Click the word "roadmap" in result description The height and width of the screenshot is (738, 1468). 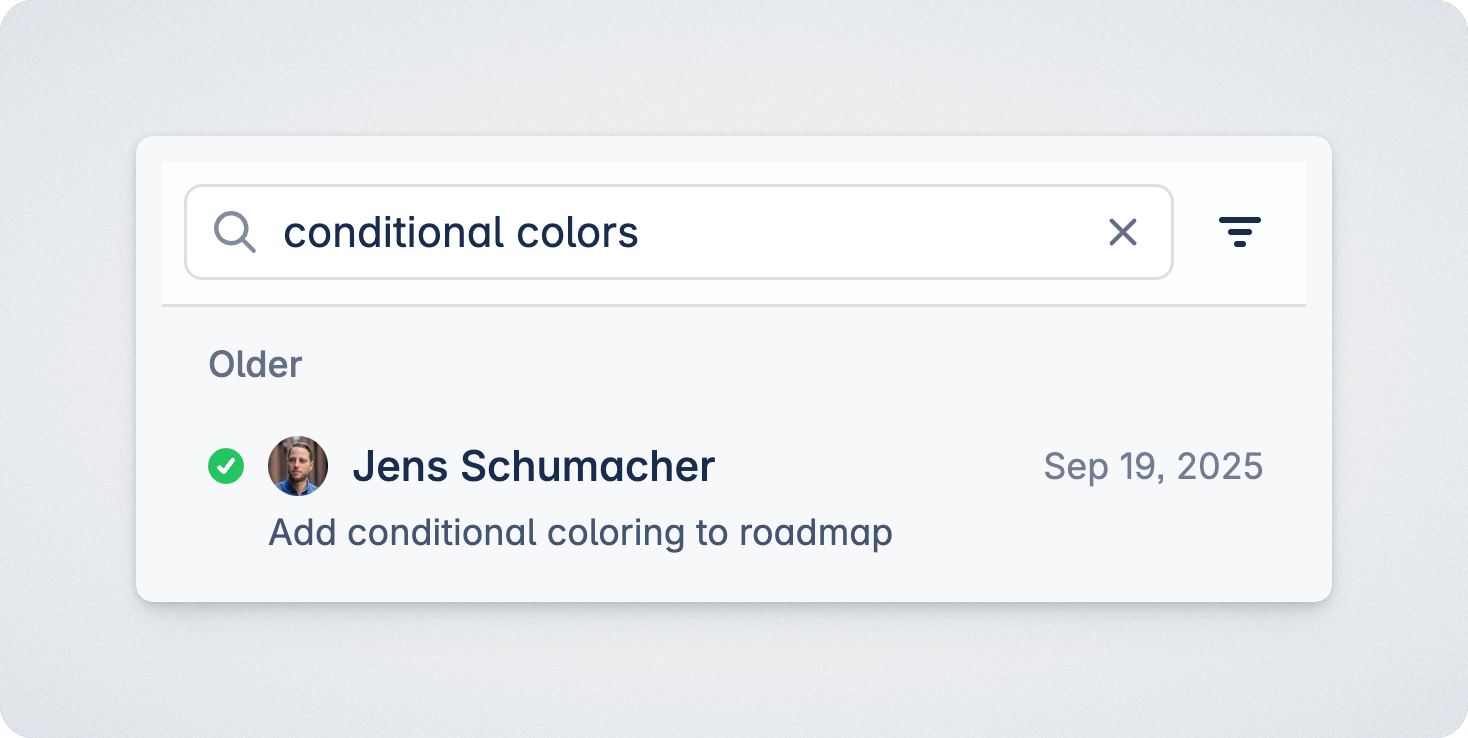tap(815, 533)
